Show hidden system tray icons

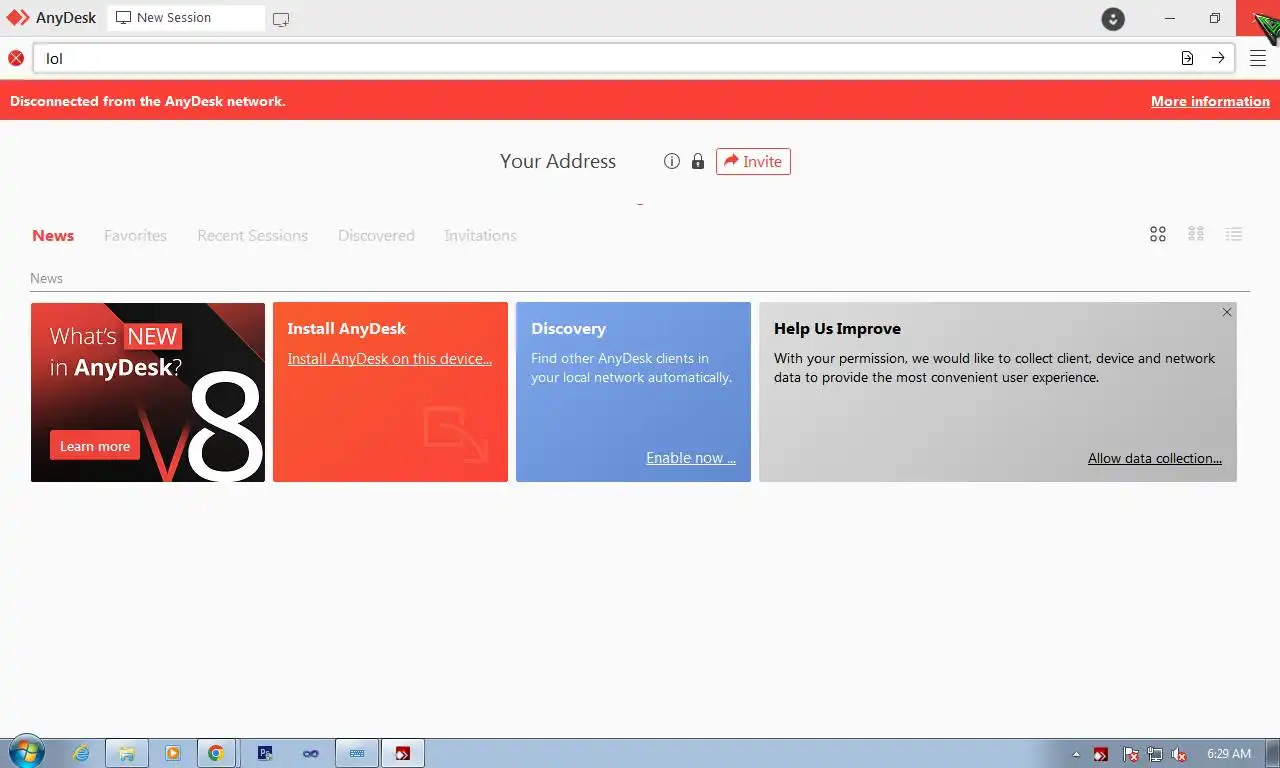coord(1076,754)
